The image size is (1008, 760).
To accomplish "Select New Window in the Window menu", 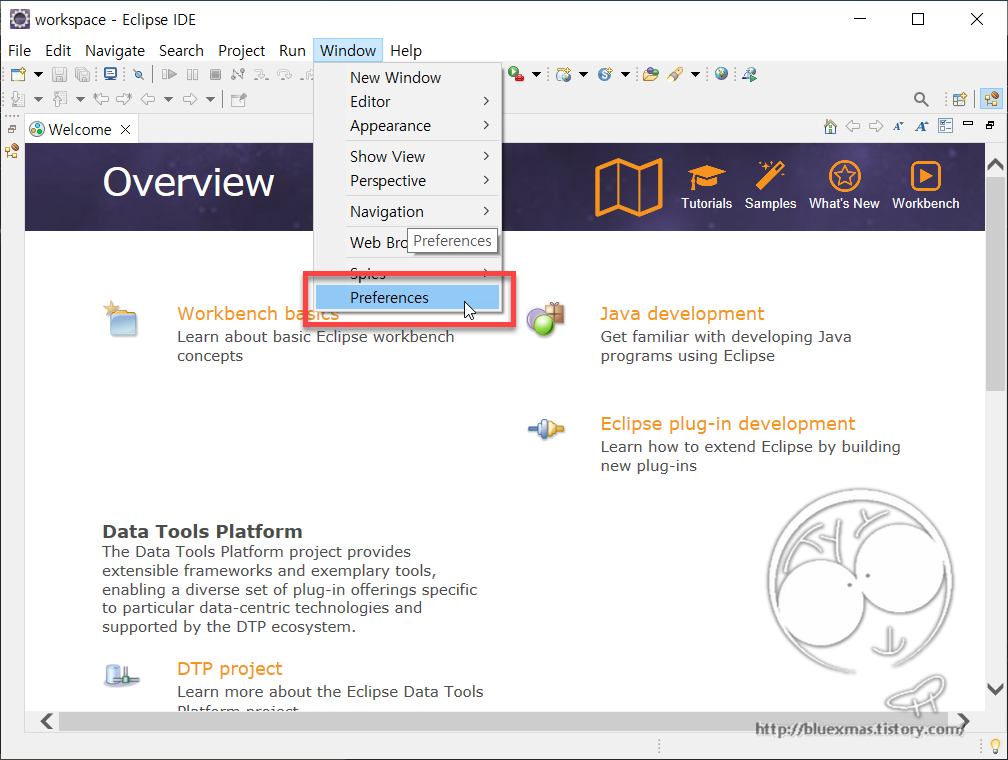I will click(x=408, y=78).
